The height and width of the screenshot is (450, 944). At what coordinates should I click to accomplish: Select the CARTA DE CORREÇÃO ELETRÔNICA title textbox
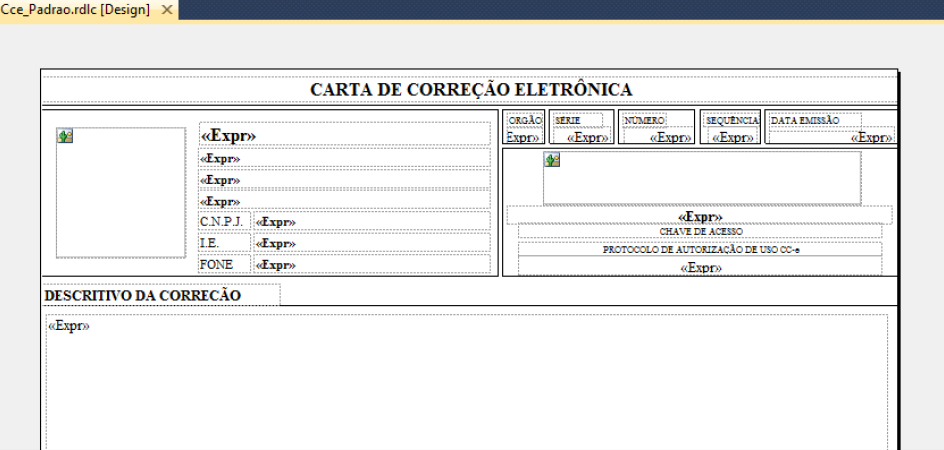pos(471,90)
